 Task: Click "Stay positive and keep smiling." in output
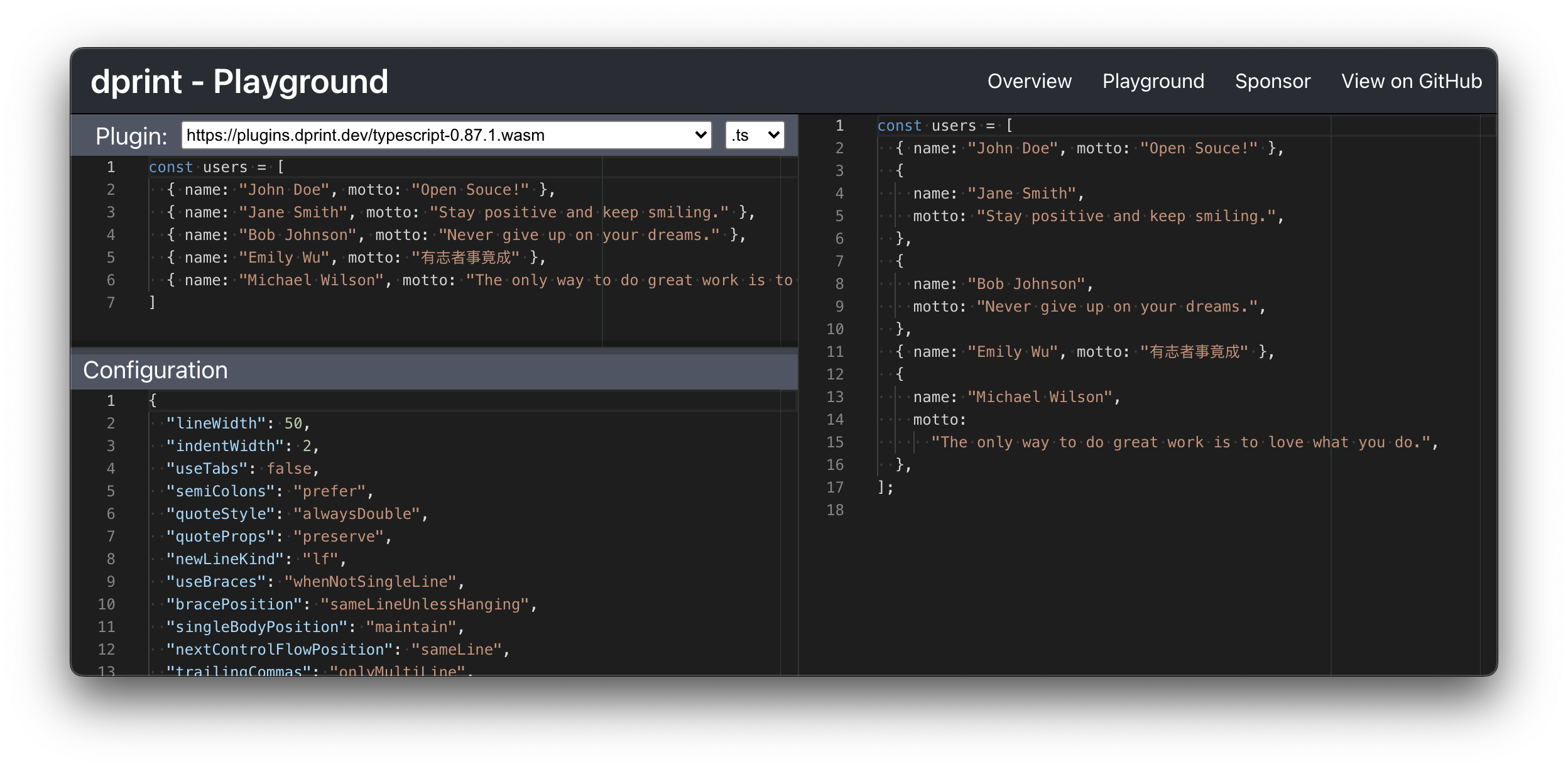tap(1126, 216)
